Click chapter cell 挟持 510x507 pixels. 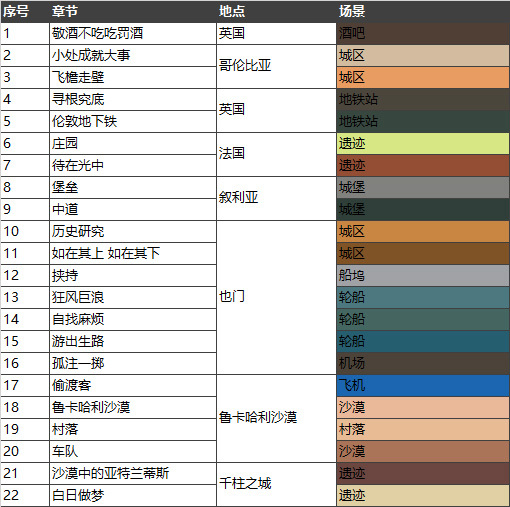[x=133, y=275]
